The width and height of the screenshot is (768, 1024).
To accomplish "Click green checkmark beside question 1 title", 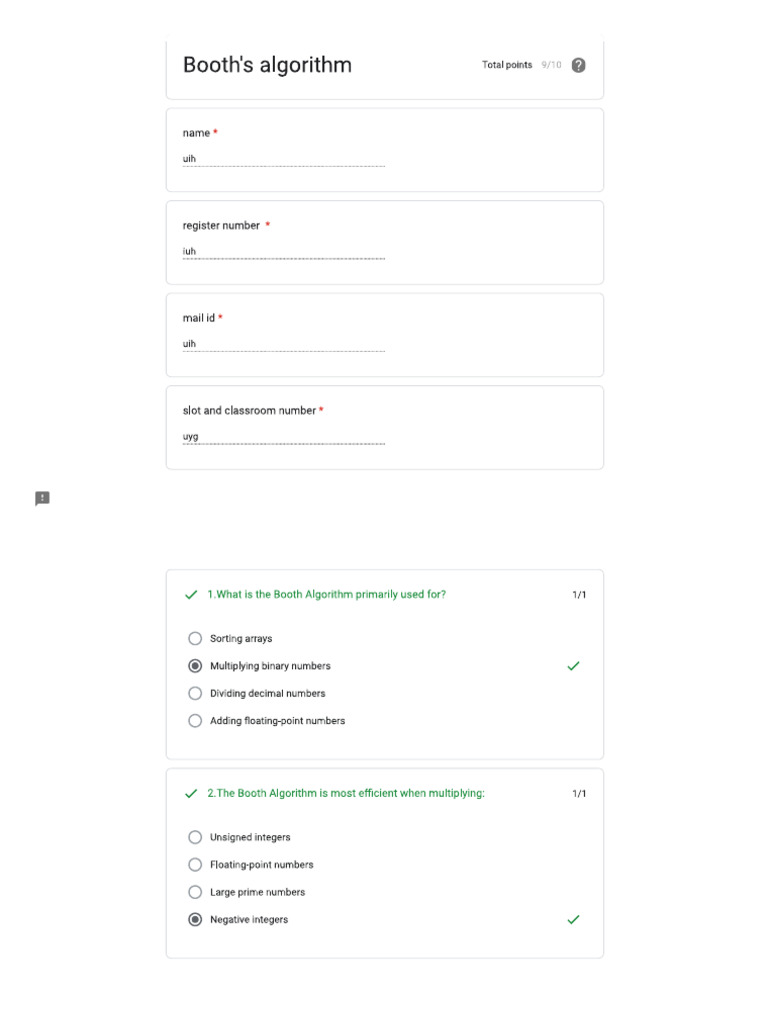I will point(191,595).
